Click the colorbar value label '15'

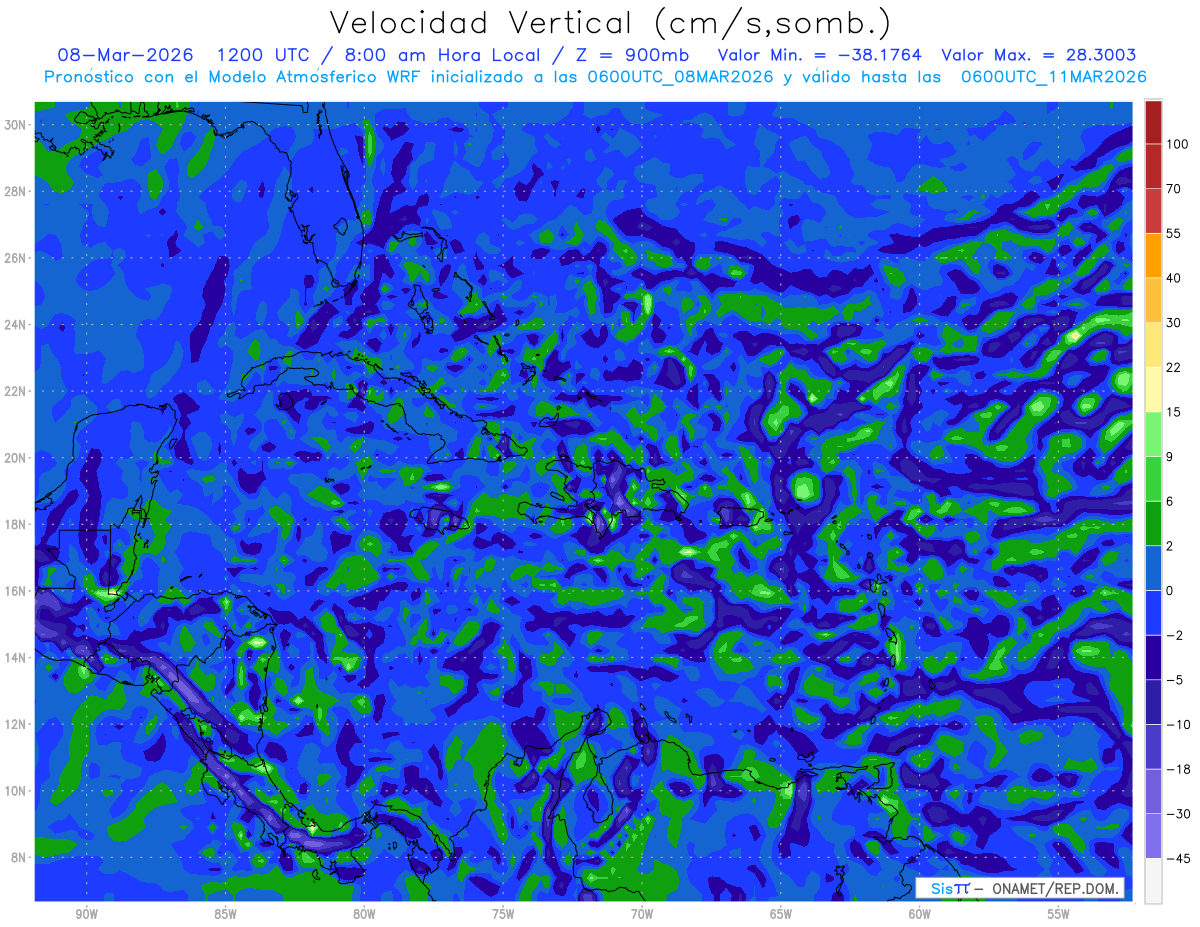click(x=1174, y=412)
